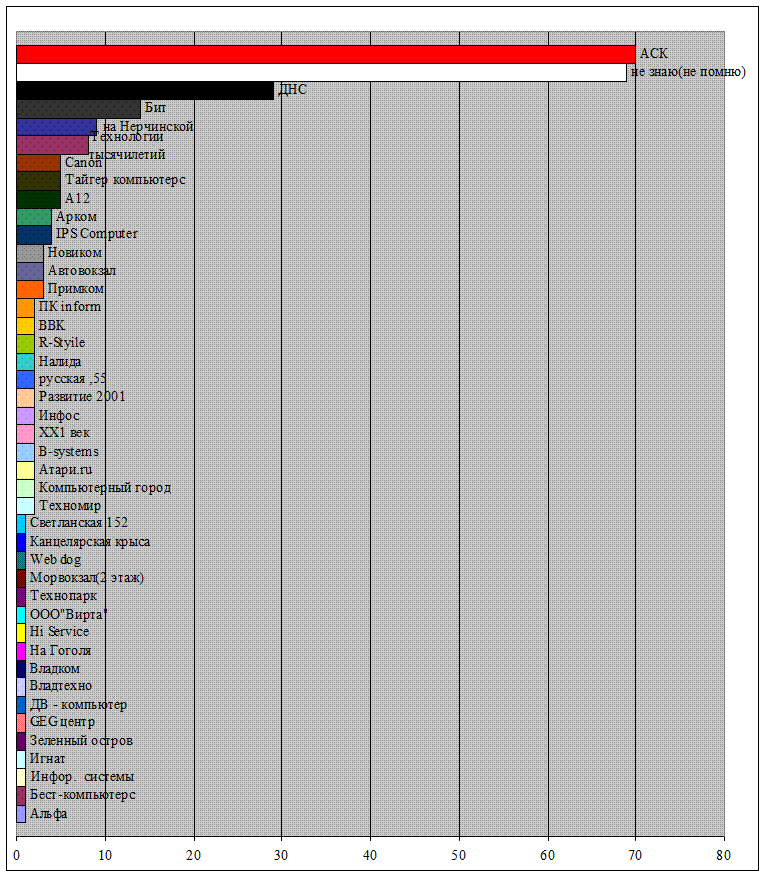Click the 'Канцелярская крыса' label
Viewport: 765px width, 876px height.
[x=90, y=542]
